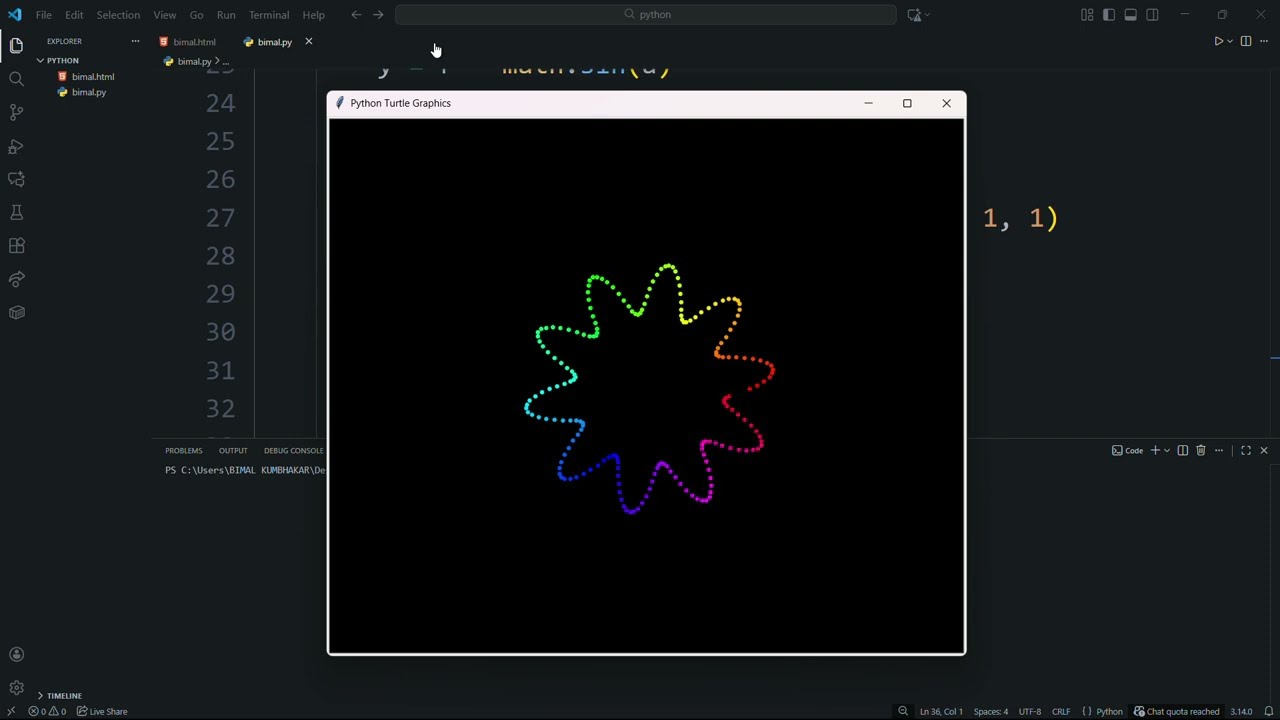Open the File menu

tap(44, 15)
